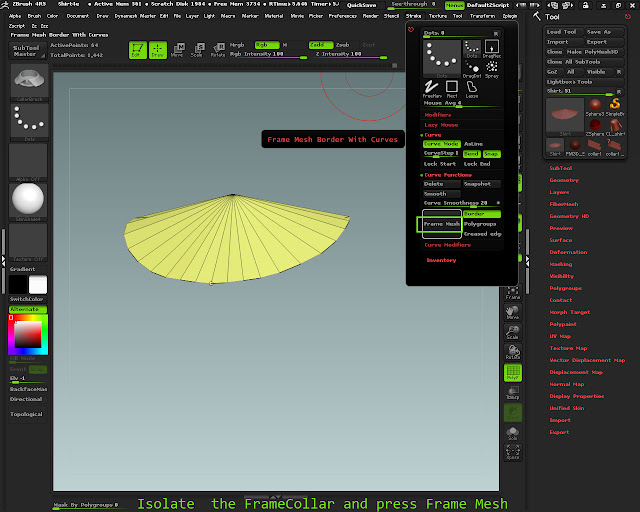Toggle the Border option for Frame Mesh
Viewport: 640px width, 512px height.
482,214
